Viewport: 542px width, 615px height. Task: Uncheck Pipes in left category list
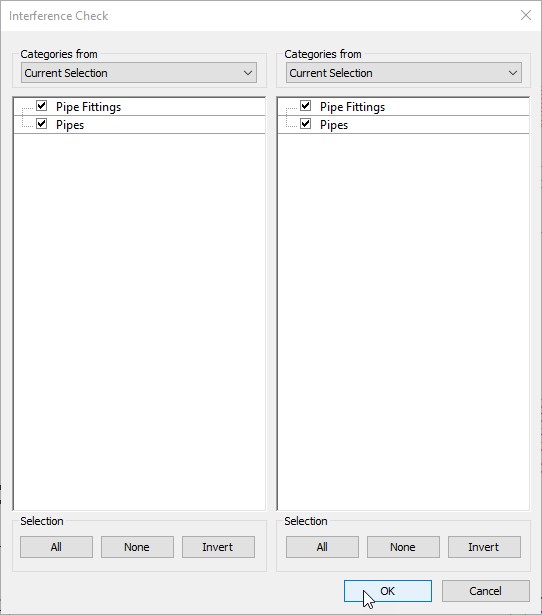[42, 124]
